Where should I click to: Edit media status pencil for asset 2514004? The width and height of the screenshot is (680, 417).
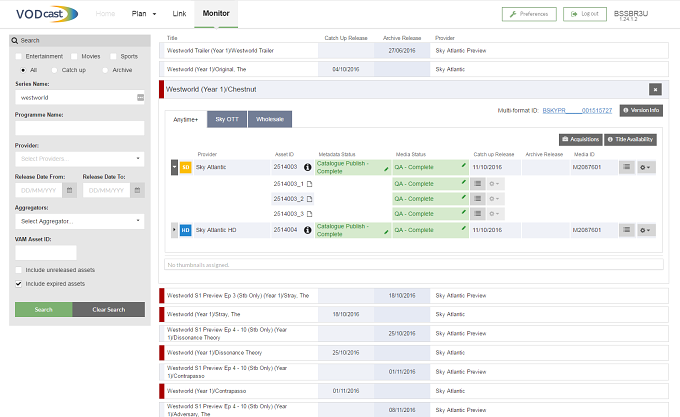[464, 228]
